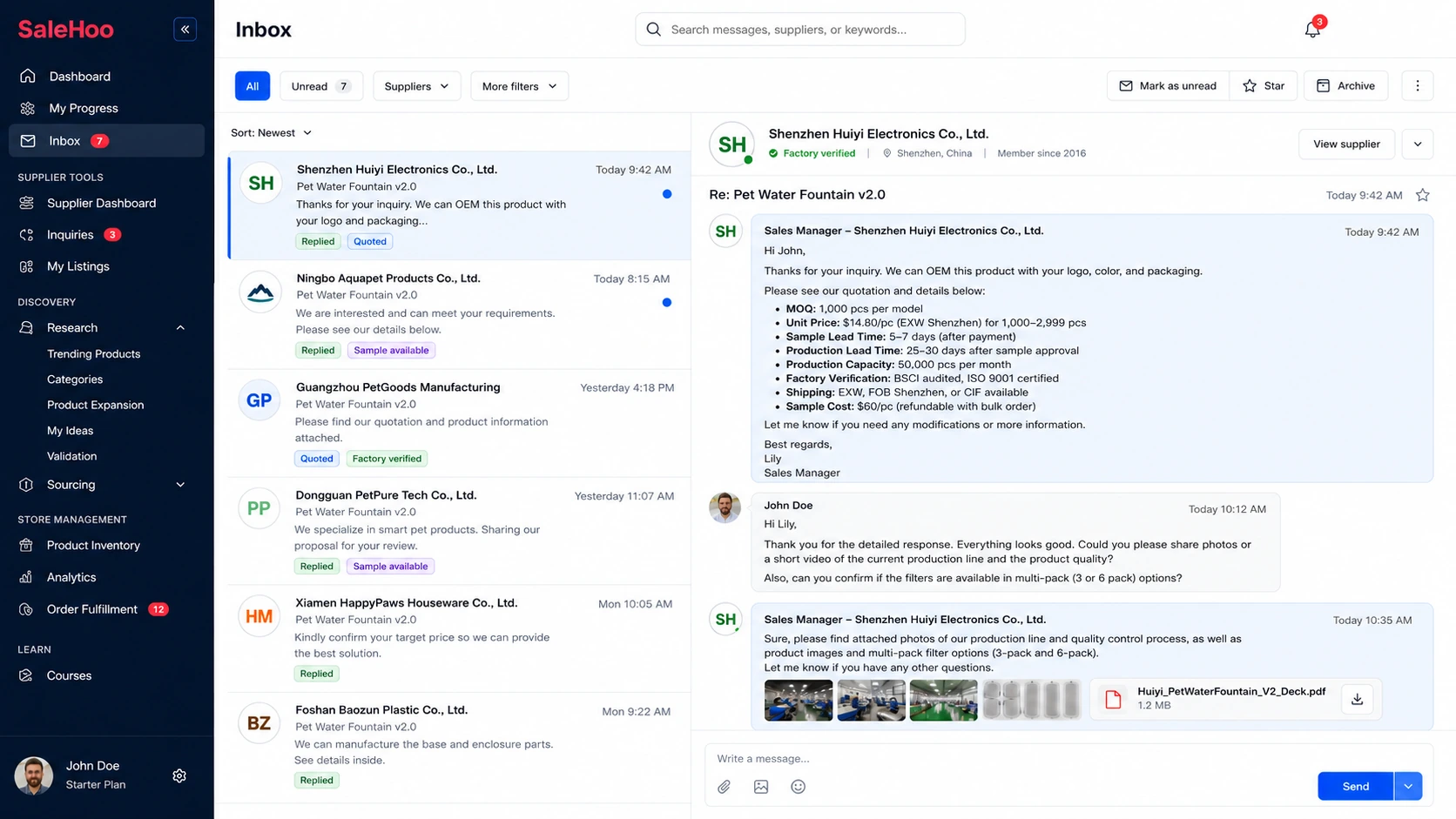Open the More filters dropdown
This screenshot has width=1456, height=819.
tap(520, 86)
